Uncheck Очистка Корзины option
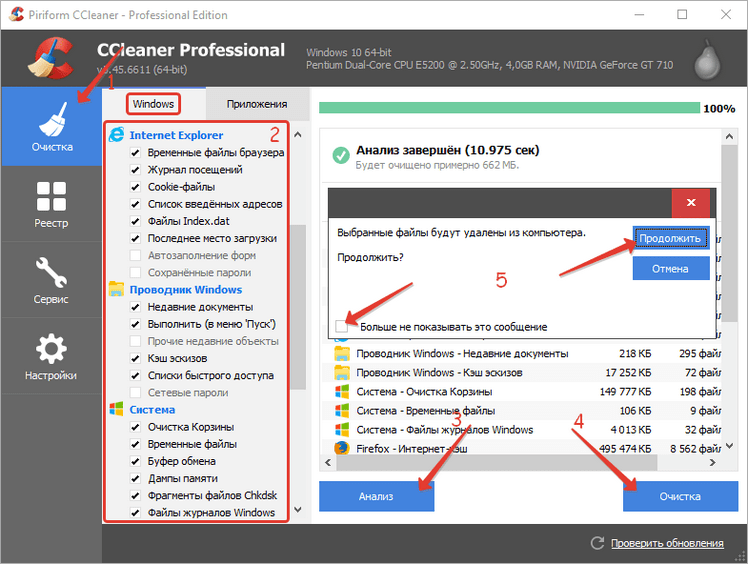The width and height of the screenshot is (748, 564). click(135, 427)
